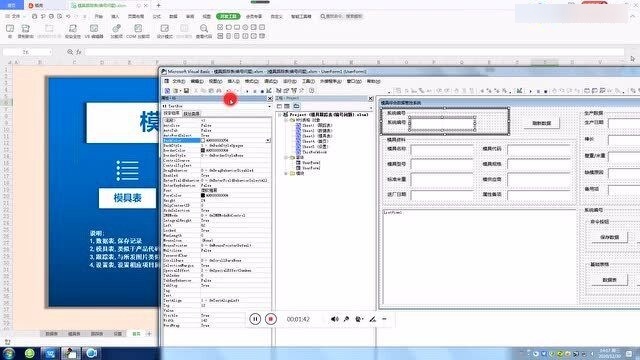Click the Project Explorer toolbar icon
640x360 pixels.
(279, 91)
